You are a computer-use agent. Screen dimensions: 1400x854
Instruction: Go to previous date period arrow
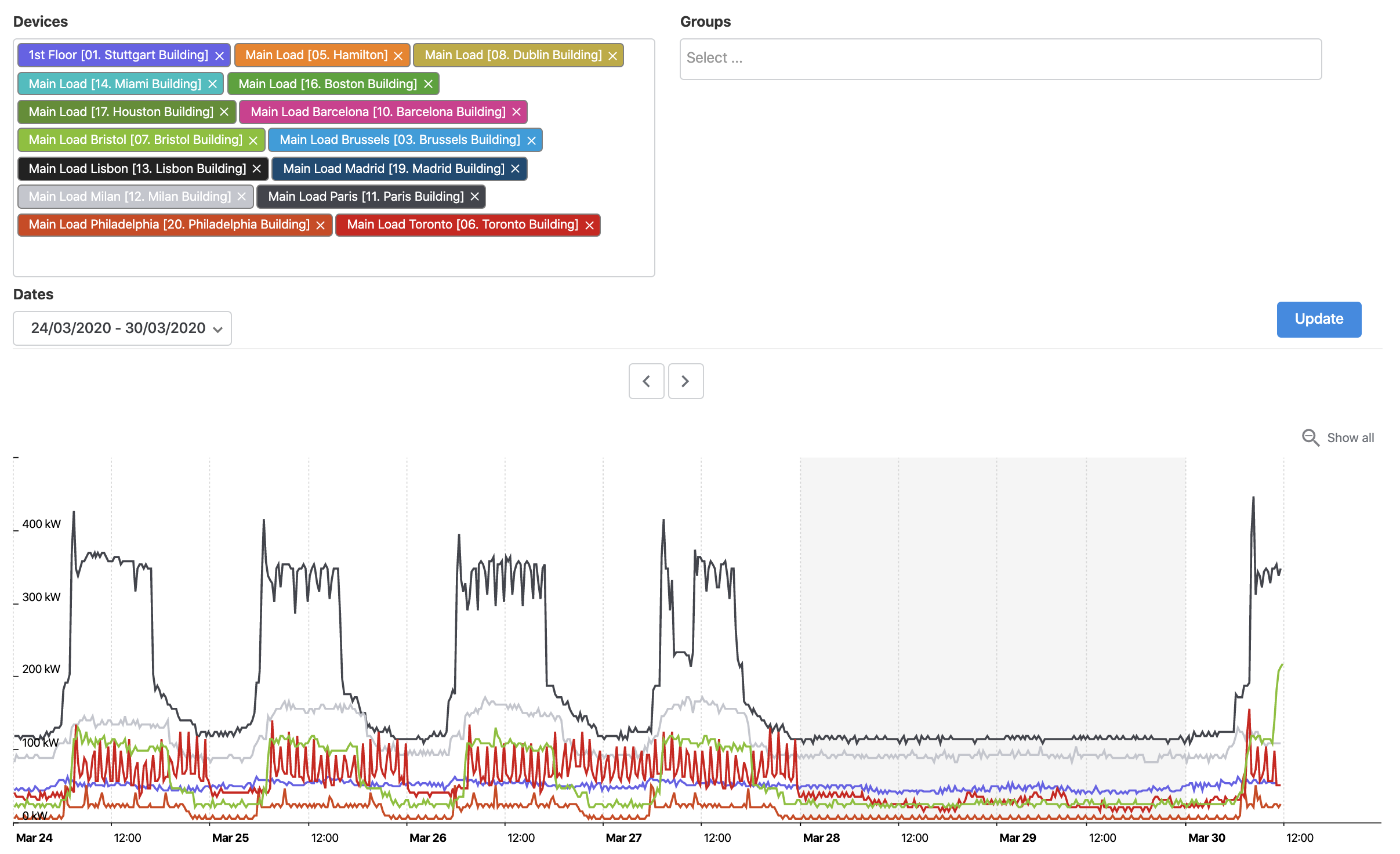click(x=646, y=381)
